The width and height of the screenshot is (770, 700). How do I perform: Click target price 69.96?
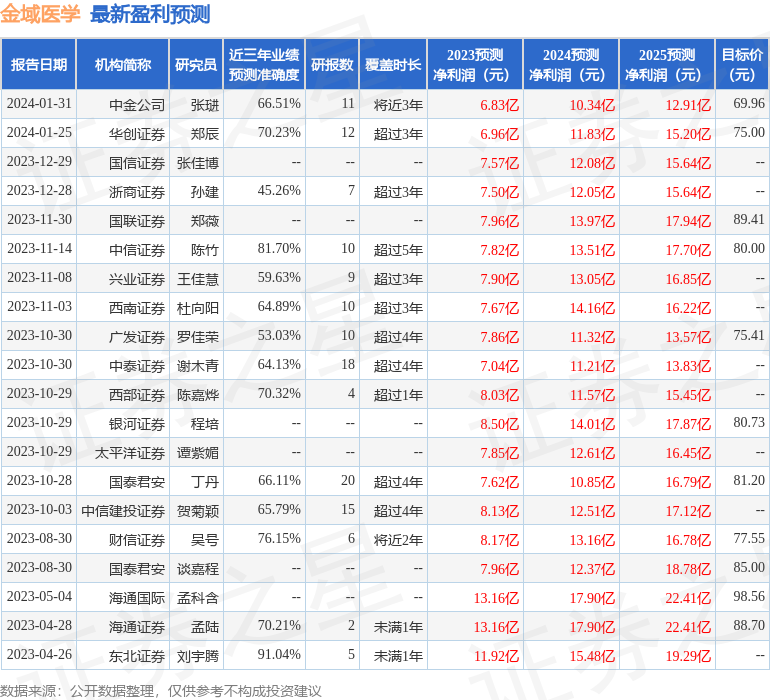tap(749, 104)
